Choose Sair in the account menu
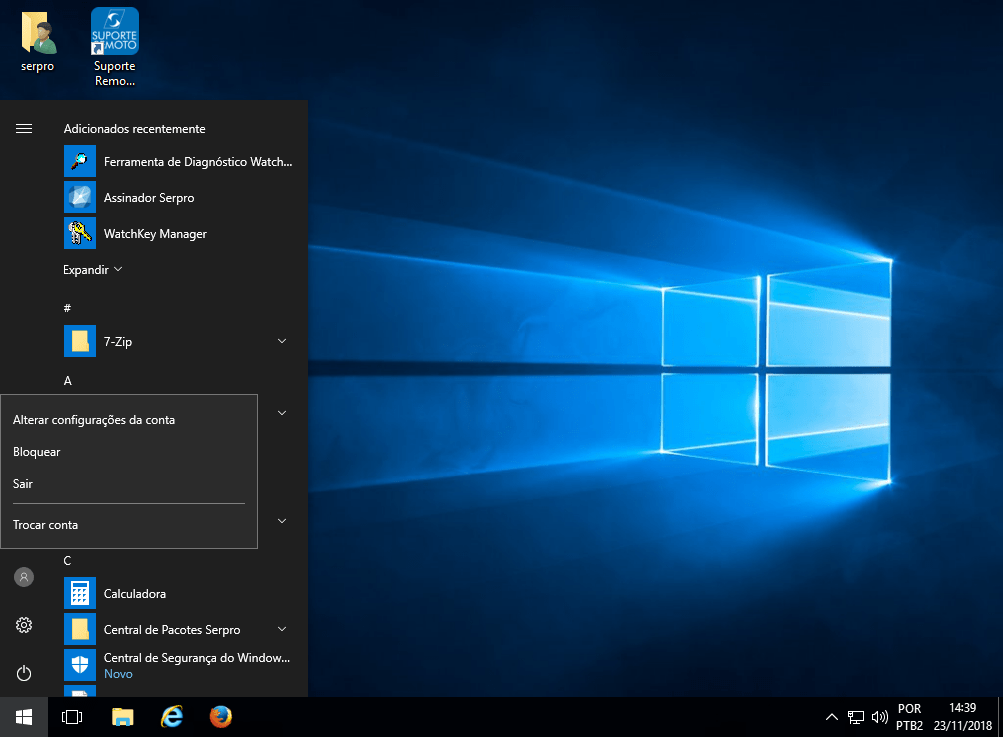 point(23,484)
